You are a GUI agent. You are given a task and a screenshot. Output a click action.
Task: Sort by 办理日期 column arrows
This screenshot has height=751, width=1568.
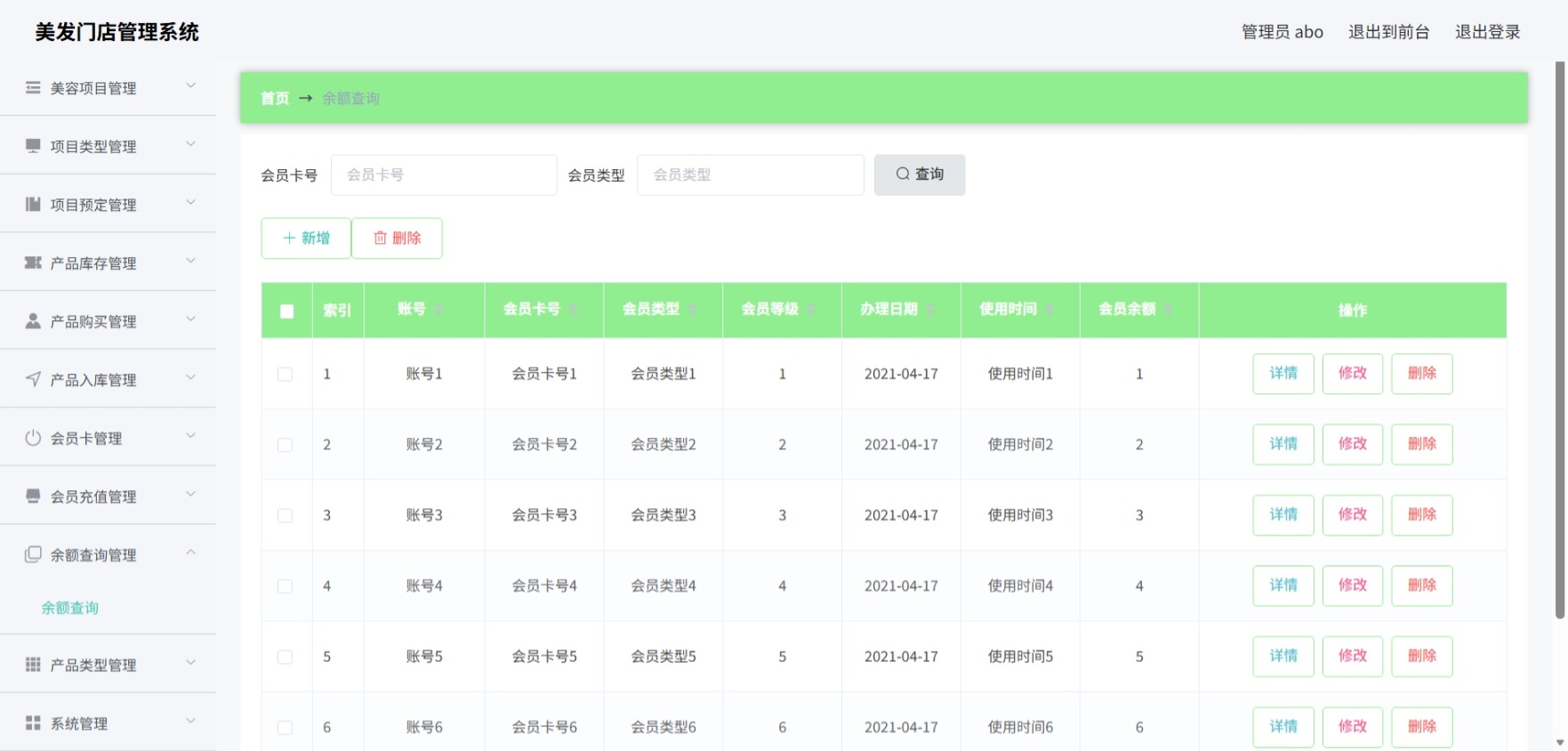pyautogui.click(x=930, y=309)
